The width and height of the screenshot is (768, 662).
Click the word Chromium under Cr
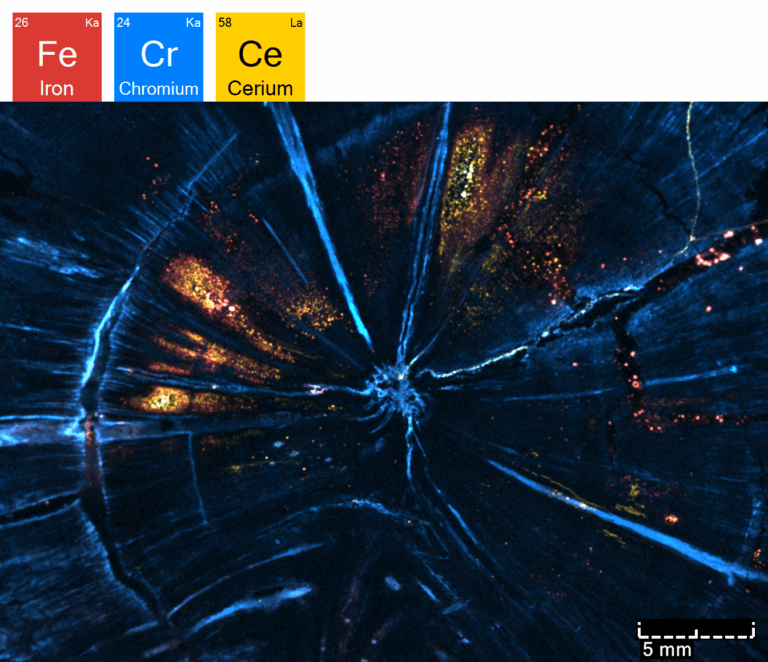point(159,89)
